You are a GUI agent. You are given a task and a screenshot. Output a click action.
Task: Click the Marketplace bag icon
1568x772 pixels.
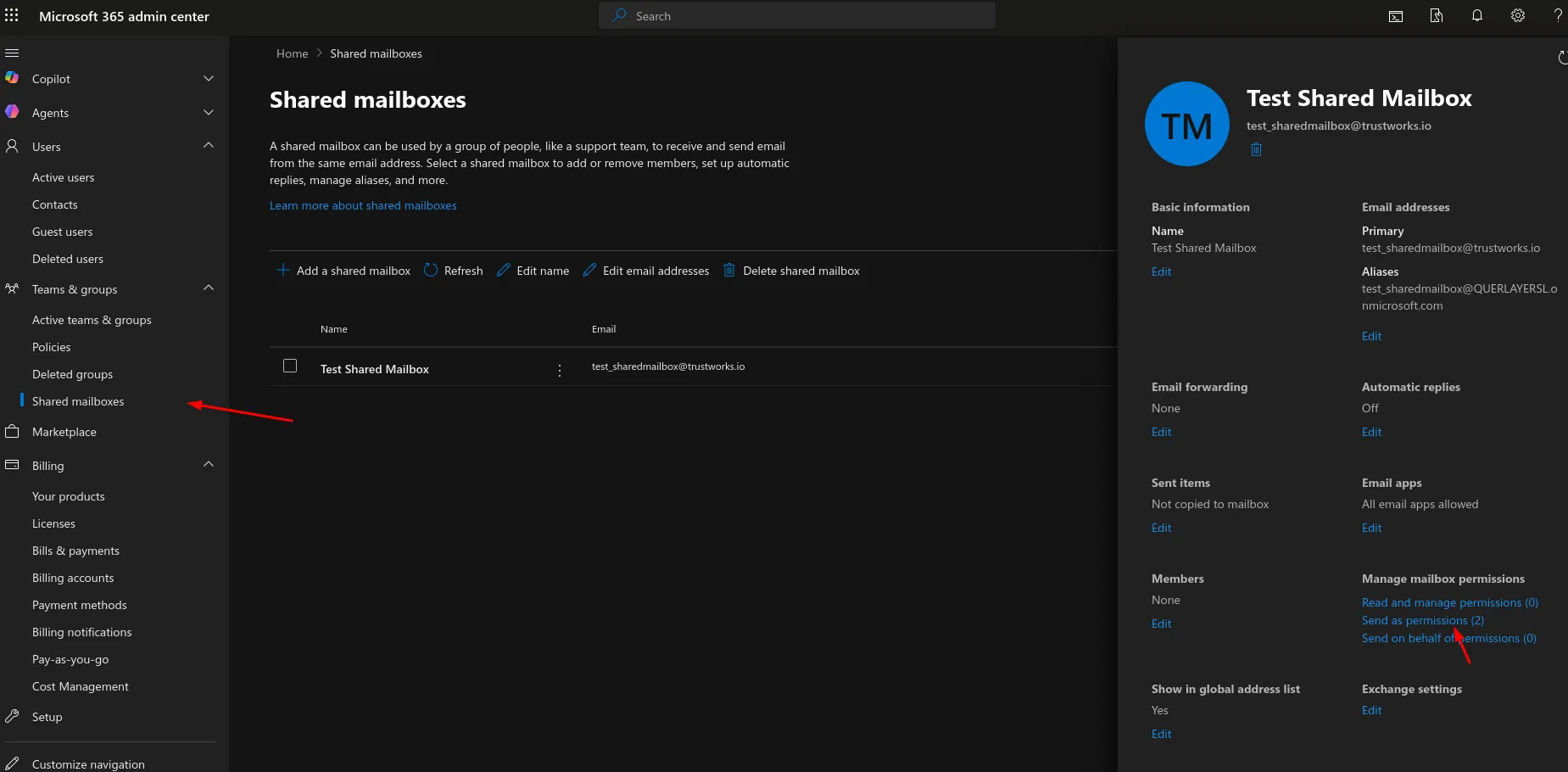coord(12,431)
